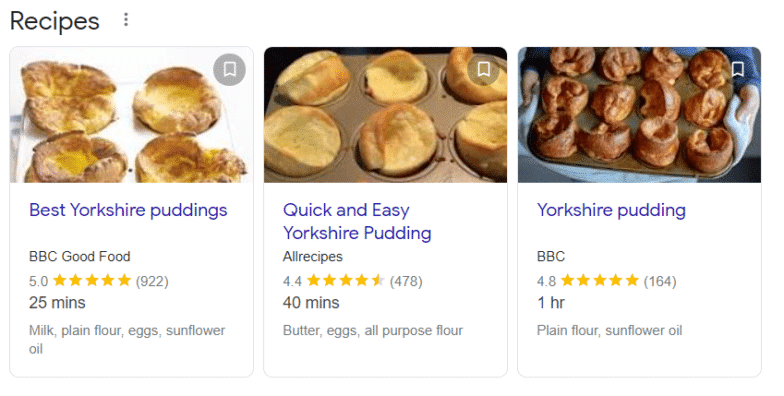Save the Quick and Easy Yorkshire Pudding recipe

click(484, 70)
